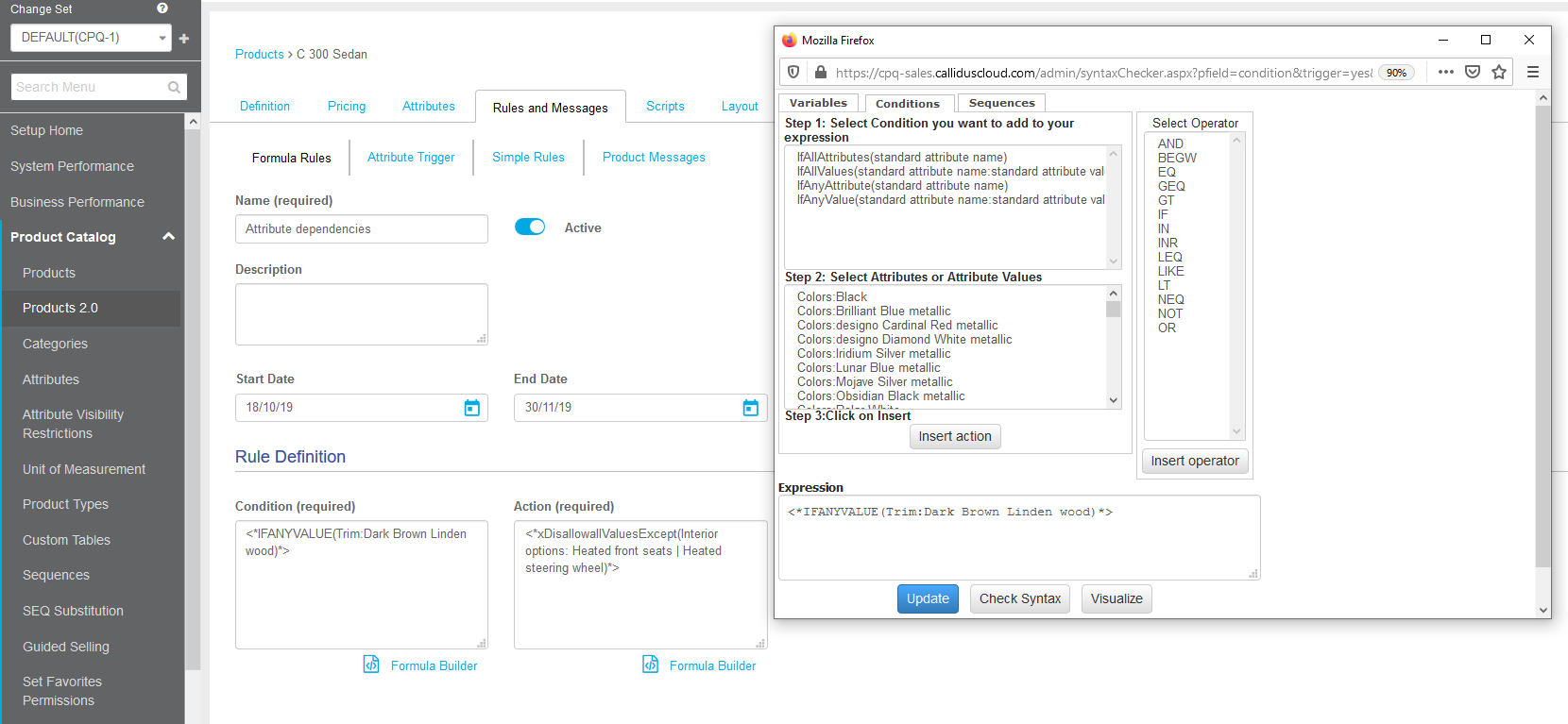The width and height of the screenshot is (1568, 724).
Task: Add a new change set with plus icon
Action: [x=184, y=39]
